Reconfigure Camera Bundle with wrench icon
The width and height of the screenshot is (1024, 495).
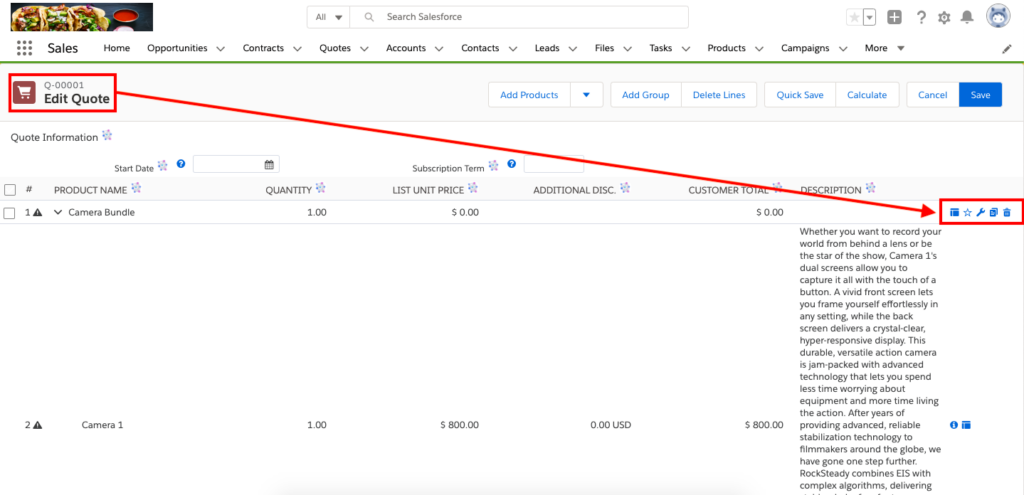click(x=980, y=212)
